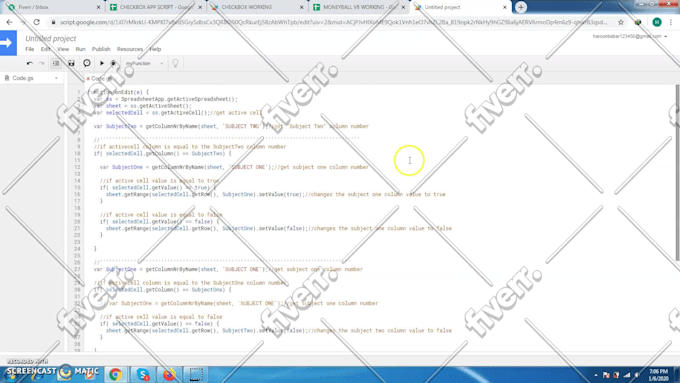Start debugging with the bug icon
680x383 pixels.
tap(113, 63)
